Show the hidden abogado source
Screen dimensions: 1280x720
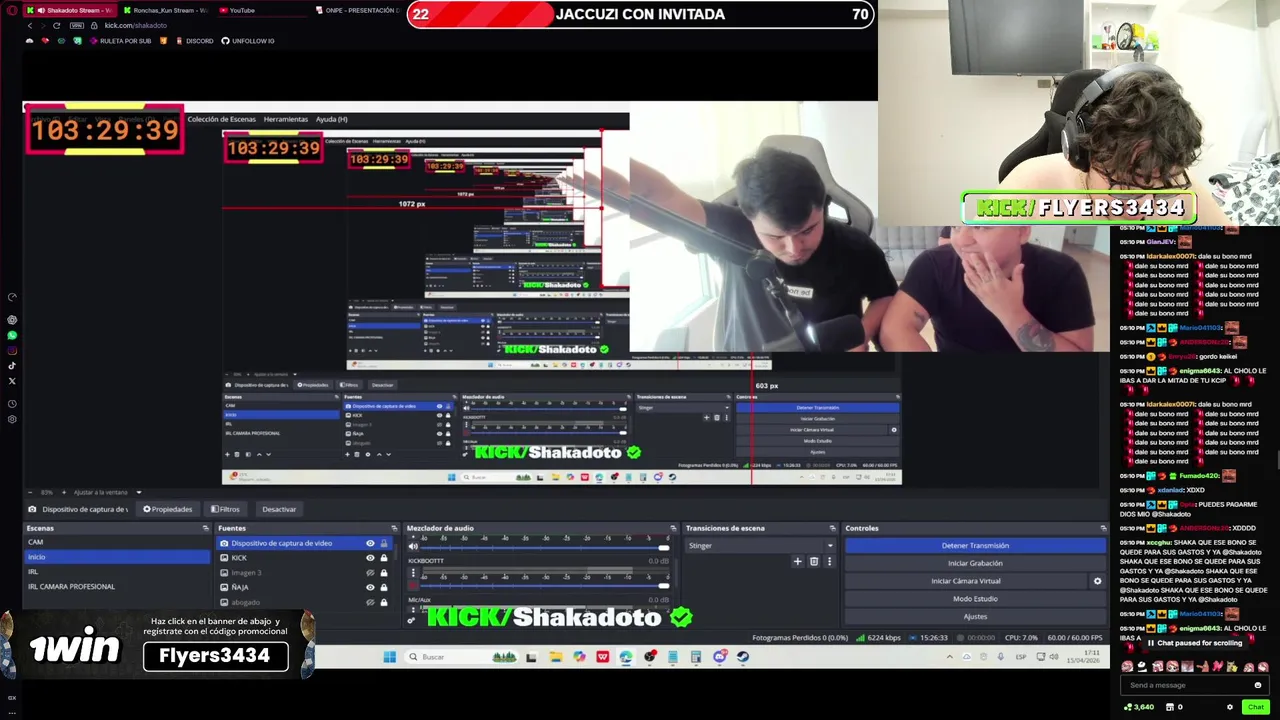370,602
